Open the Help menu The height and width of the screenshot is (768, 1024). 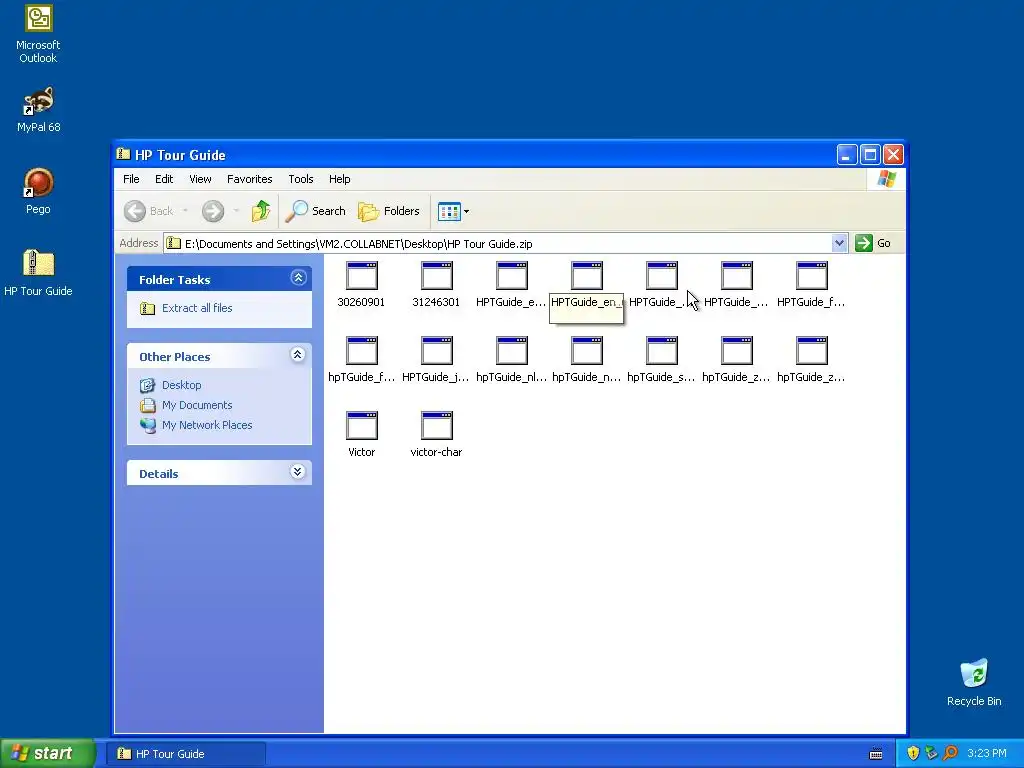pos(339,179)
